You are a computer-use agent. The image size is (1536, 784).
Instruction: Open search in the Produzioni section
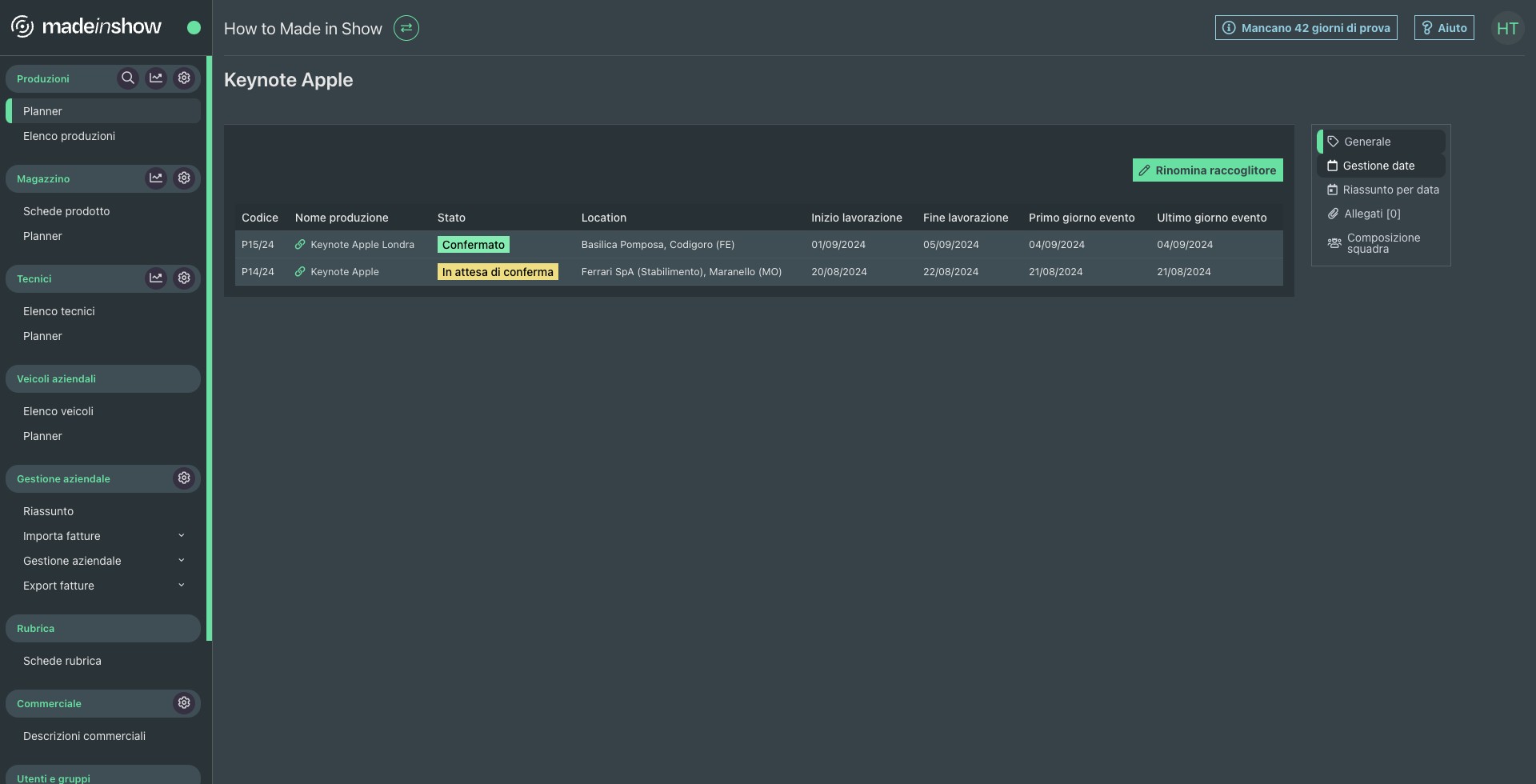pos(128,78)
